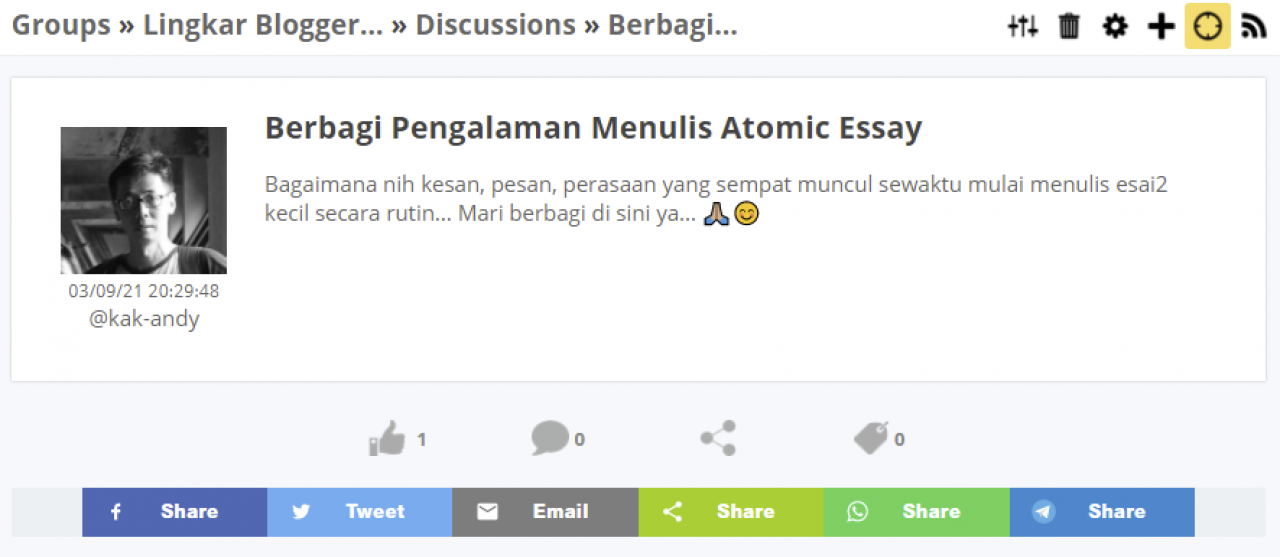
Task: Share the post on Facebook
Action: (x=174, y=512)
